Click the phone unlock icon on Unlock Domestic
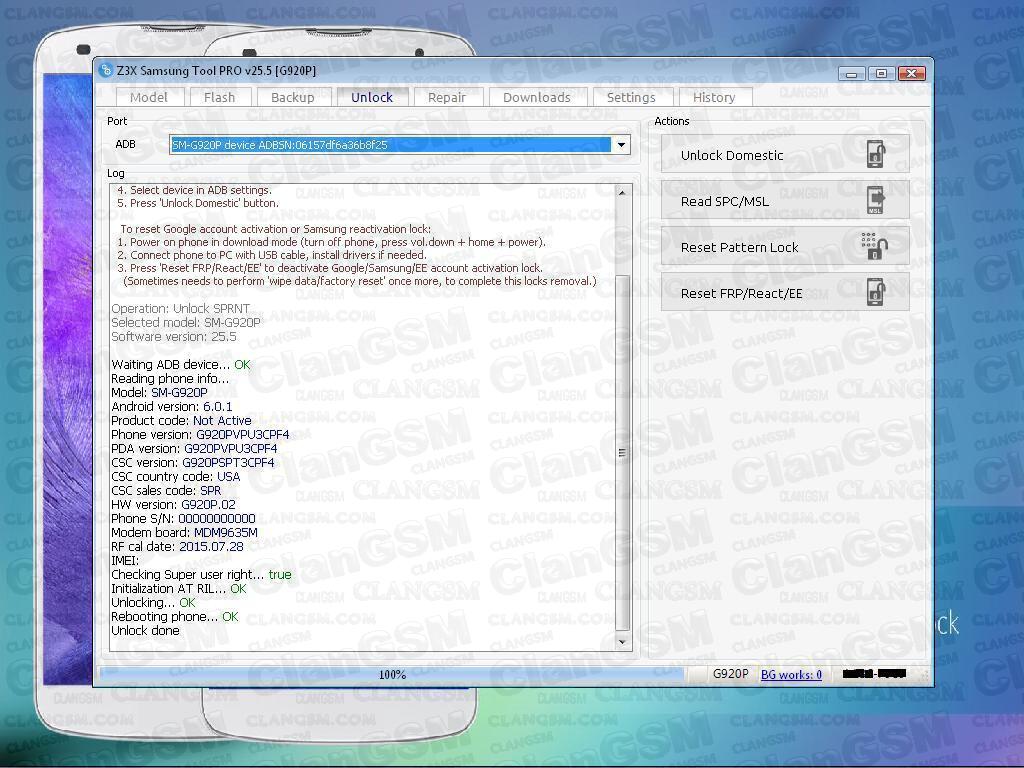This screenshot has height=768, width=1024. point(876,155)
